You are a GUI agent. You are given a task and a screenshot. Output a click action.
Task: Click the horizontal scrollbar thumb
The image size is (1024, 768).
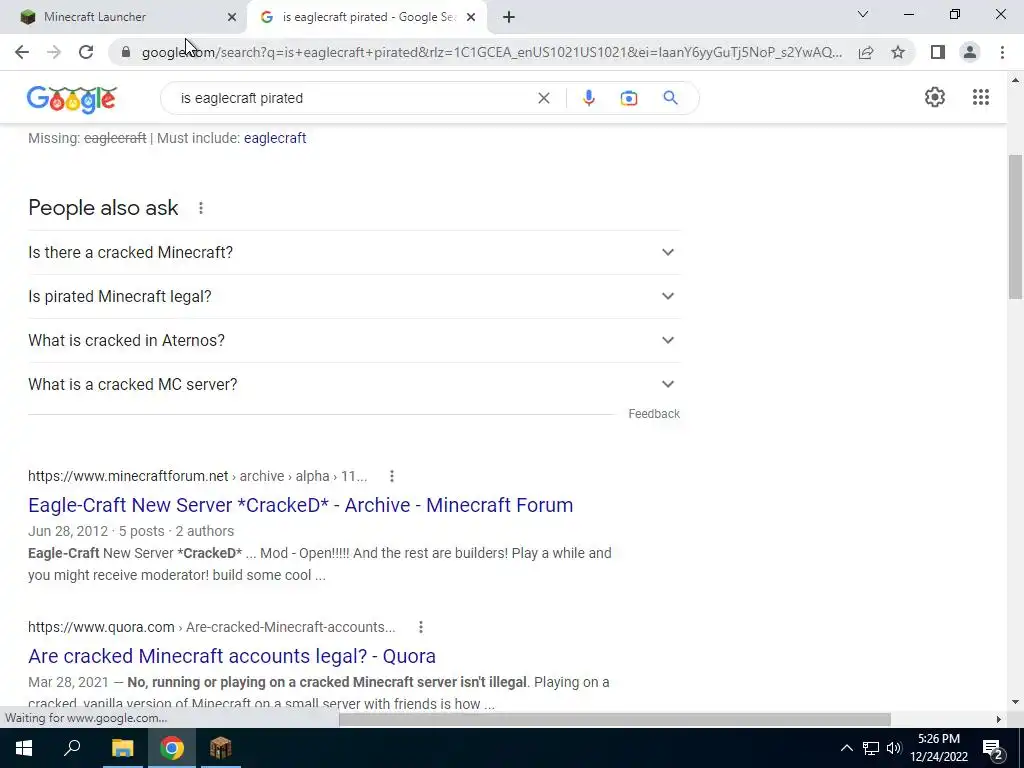[x=615, y=719]
